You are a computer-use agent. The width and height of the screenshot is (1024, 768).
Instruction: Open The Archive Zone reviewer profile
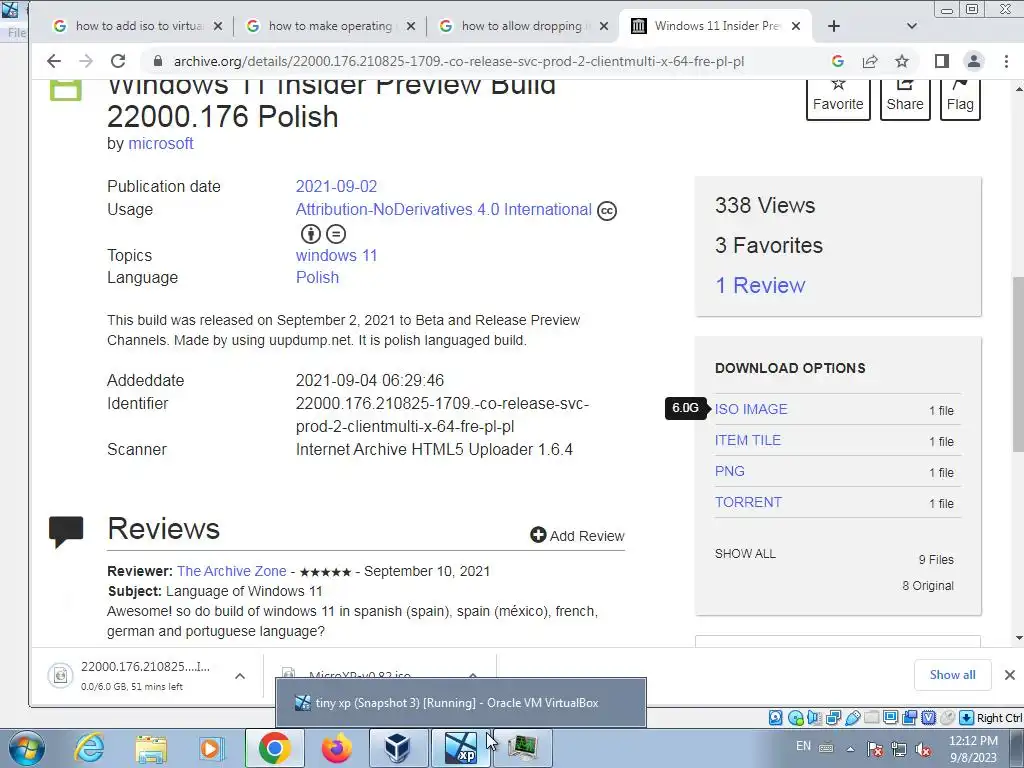click(x=232, y=571)
